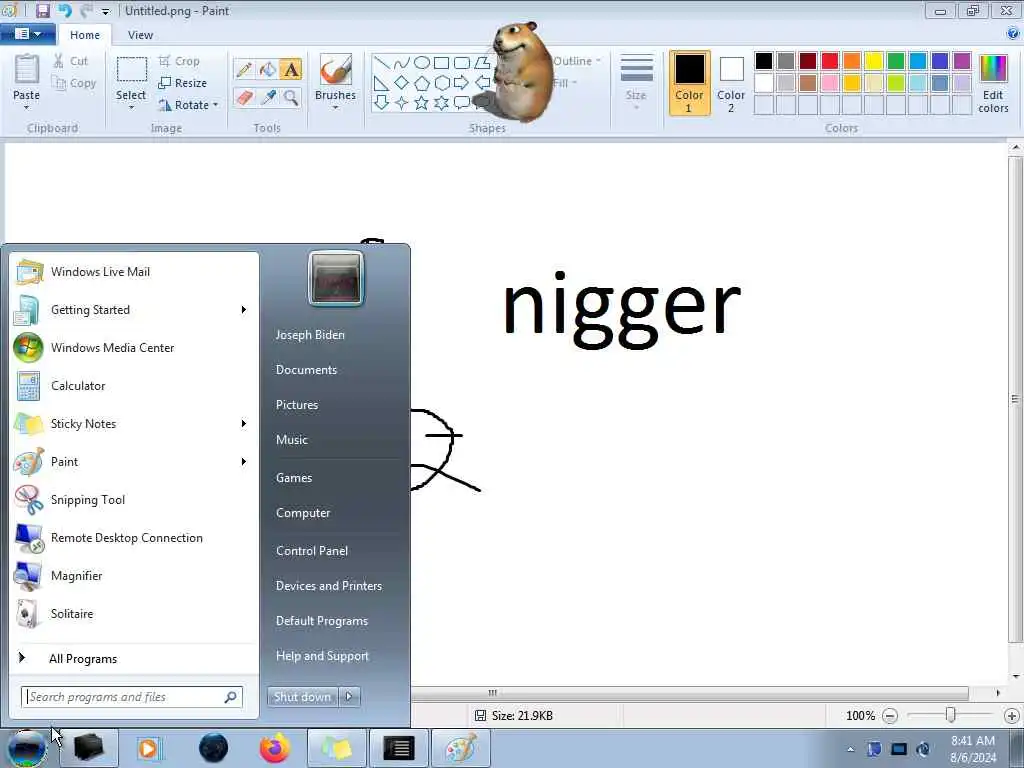
Task: Choose the Down arrow shape
Action: 382,103
